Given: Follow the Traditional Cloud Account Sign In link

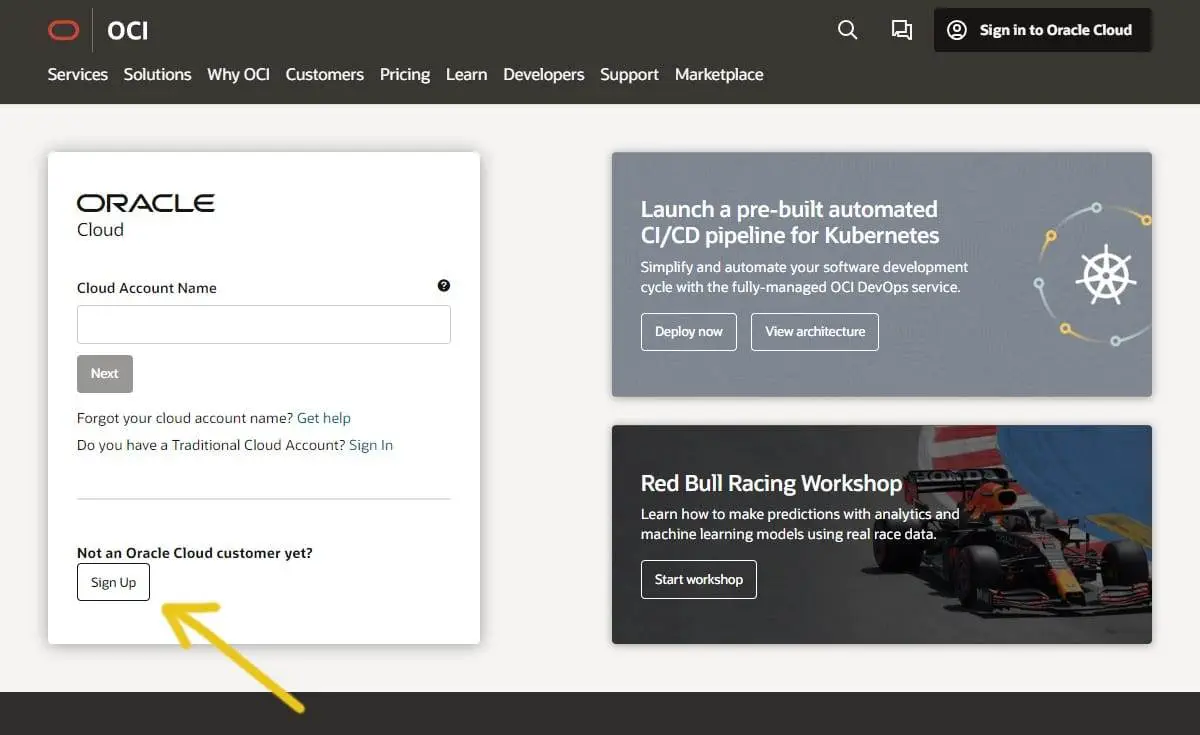Looking at the screenshot, I should pyautogui.click(x=371, y=445).
